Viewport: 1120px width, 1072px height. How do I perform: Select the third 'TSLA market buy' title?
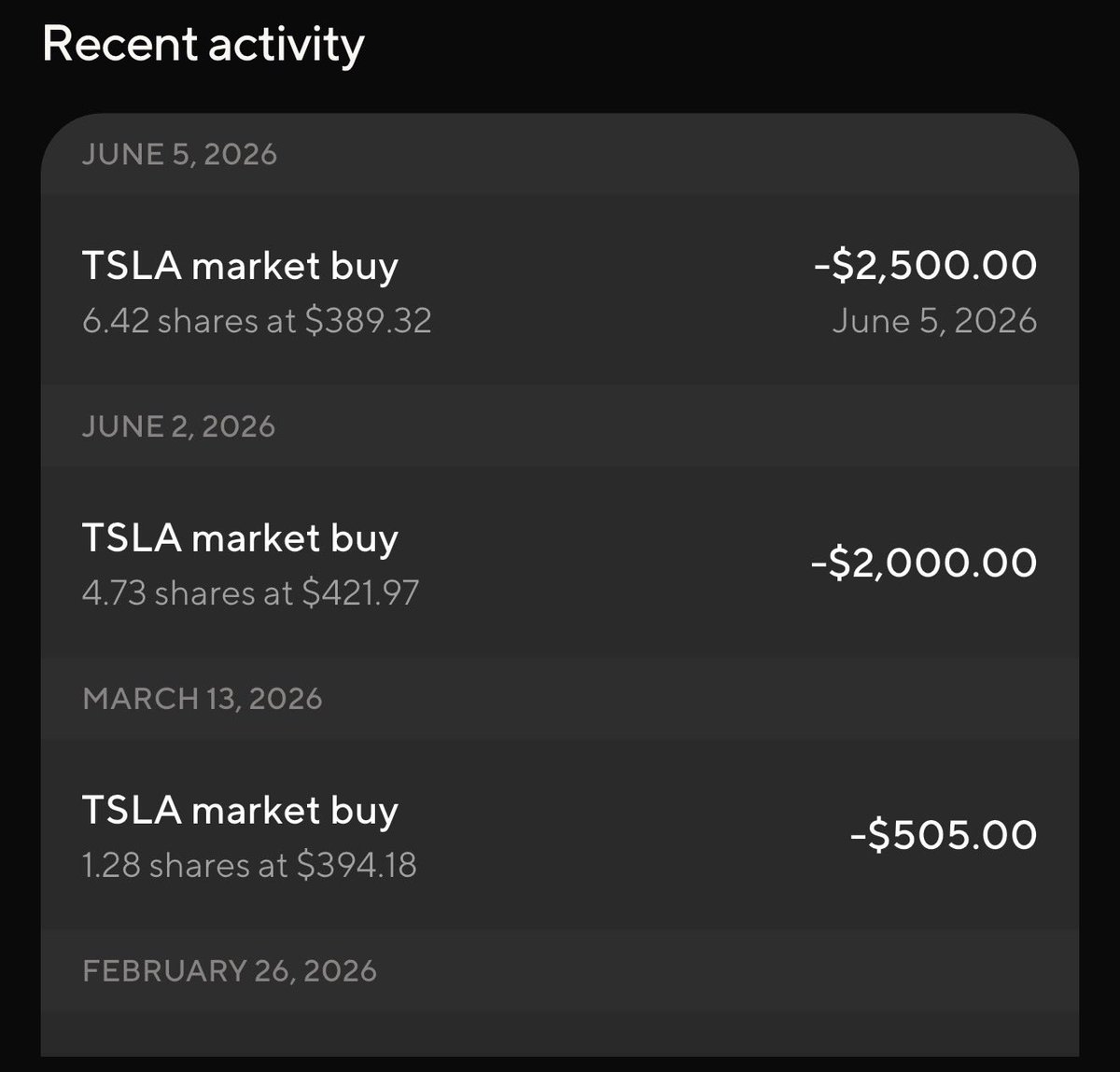tap(240, 812)
